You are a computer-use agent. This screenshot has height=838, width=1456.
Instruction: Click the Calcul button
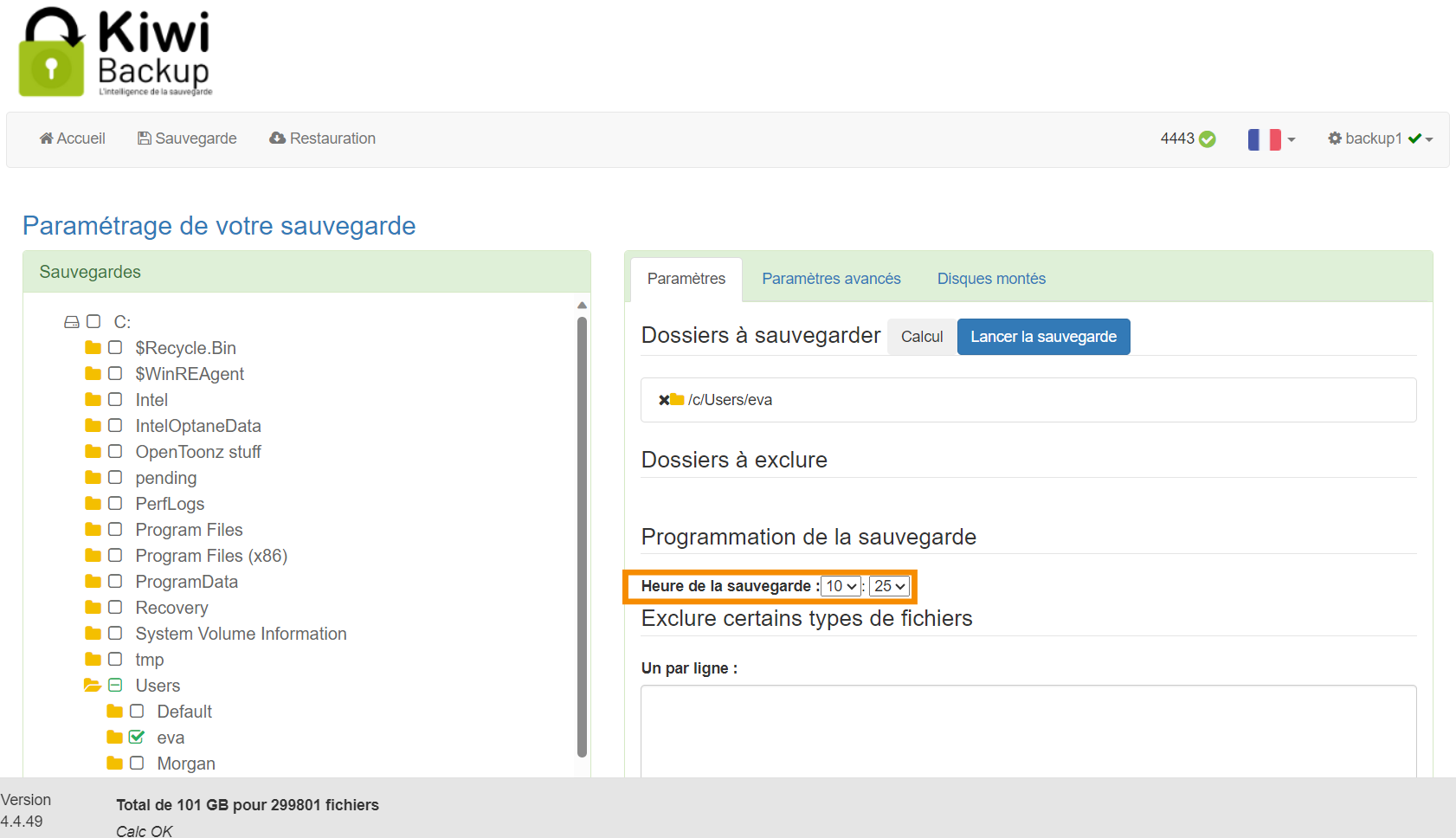922,337
